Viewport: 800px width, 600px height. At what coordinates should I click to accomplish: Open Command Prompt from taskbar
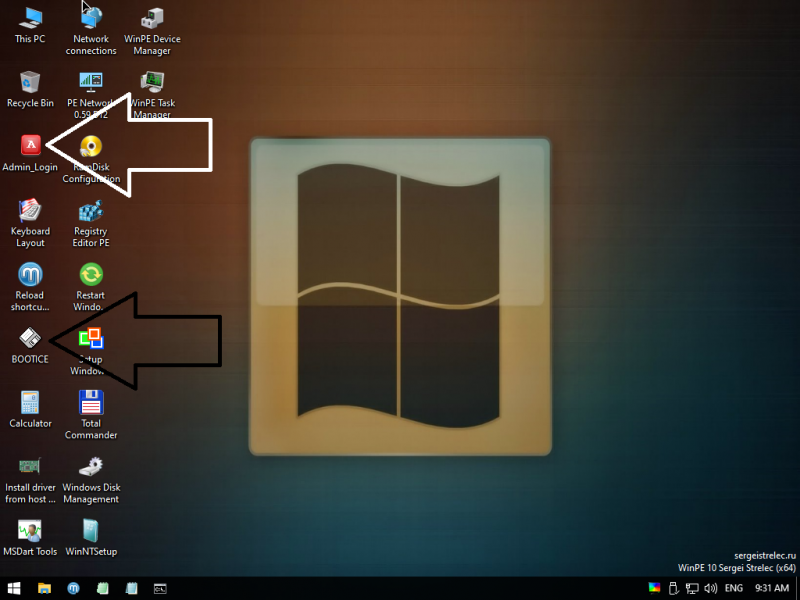pos(160,588)
